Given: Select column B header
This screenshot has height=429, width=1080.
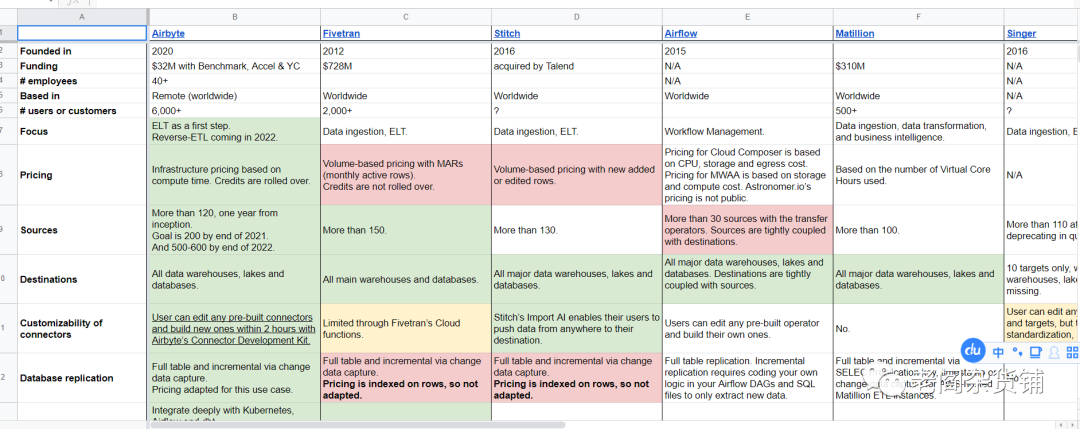Looking at the screenshot, I should (235, 17).
